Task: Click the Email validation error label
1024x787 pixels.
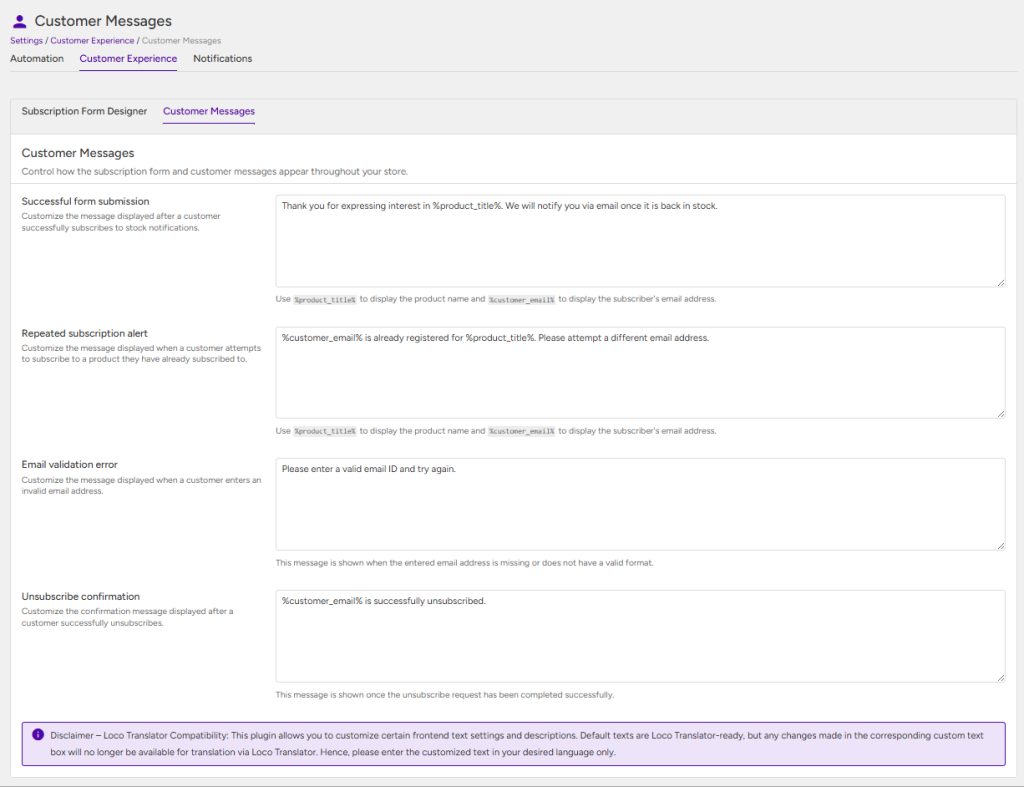Action: (x=69, y=464)
